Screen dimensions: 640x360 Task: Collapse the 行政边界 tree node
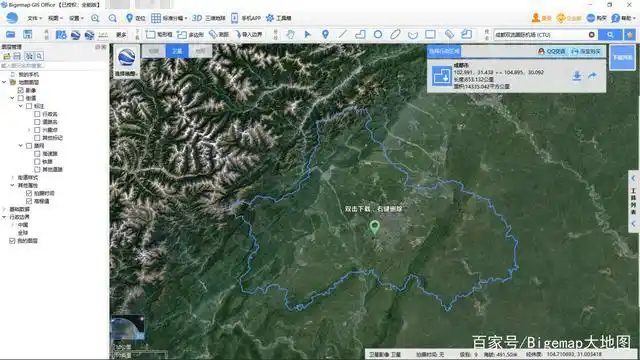4,217
